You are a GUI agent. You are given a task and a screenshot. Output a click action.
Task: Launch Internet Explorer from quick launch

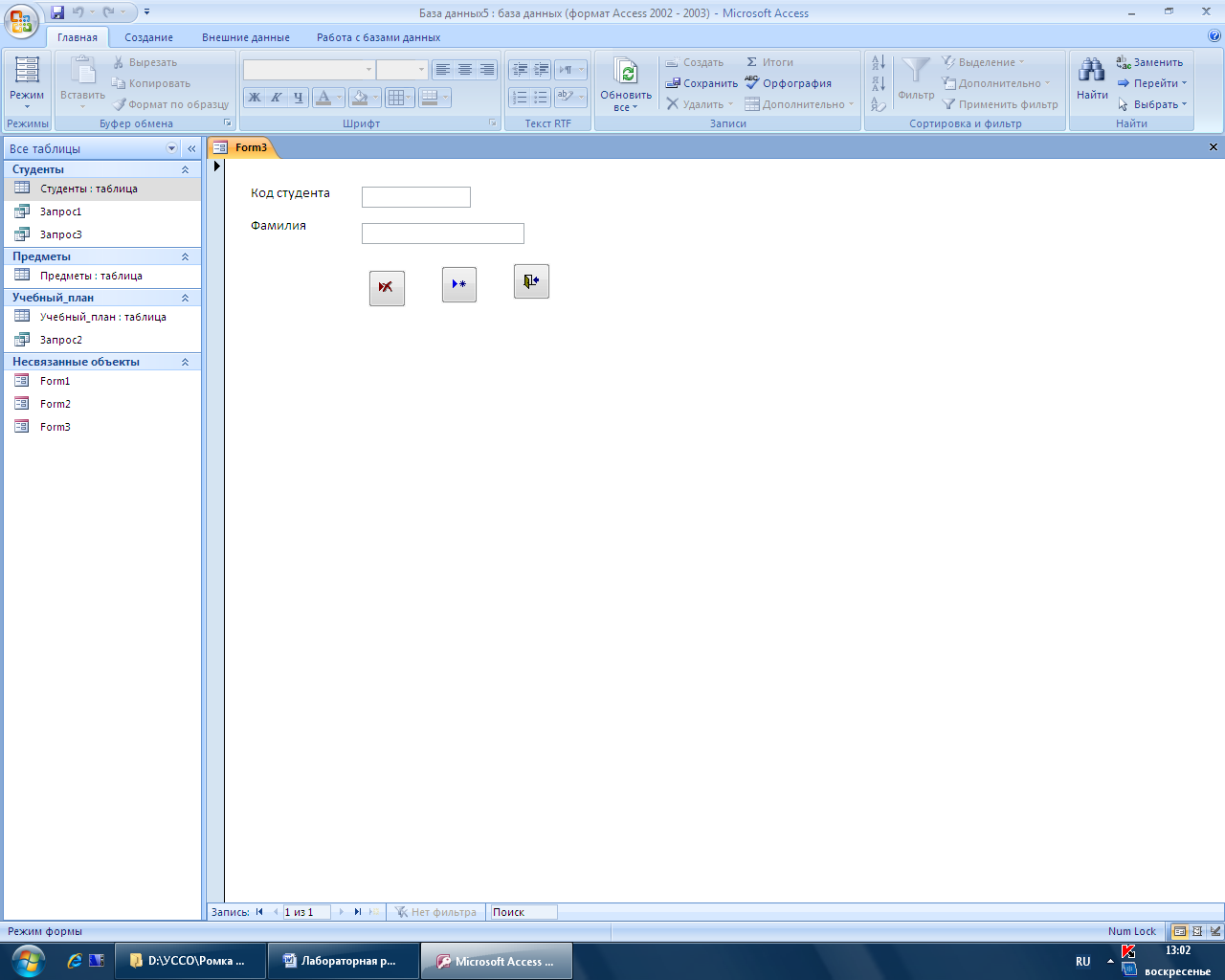click(x=74, y=961)
